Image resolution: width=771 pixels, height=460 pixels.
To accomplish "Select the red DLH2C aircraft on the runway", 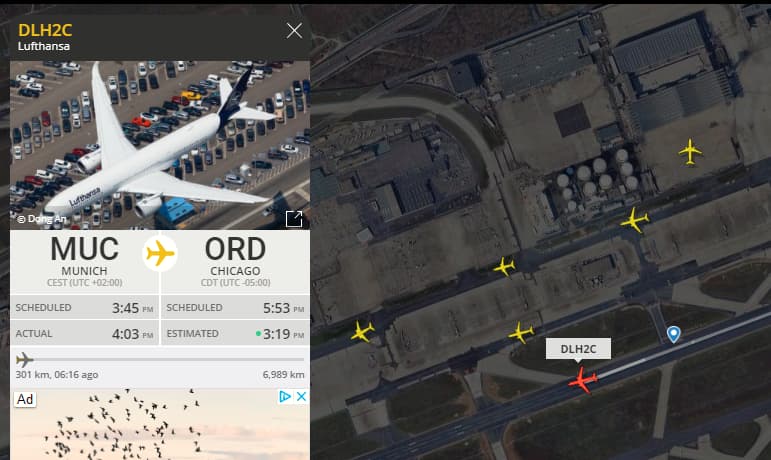I will 583,380.
